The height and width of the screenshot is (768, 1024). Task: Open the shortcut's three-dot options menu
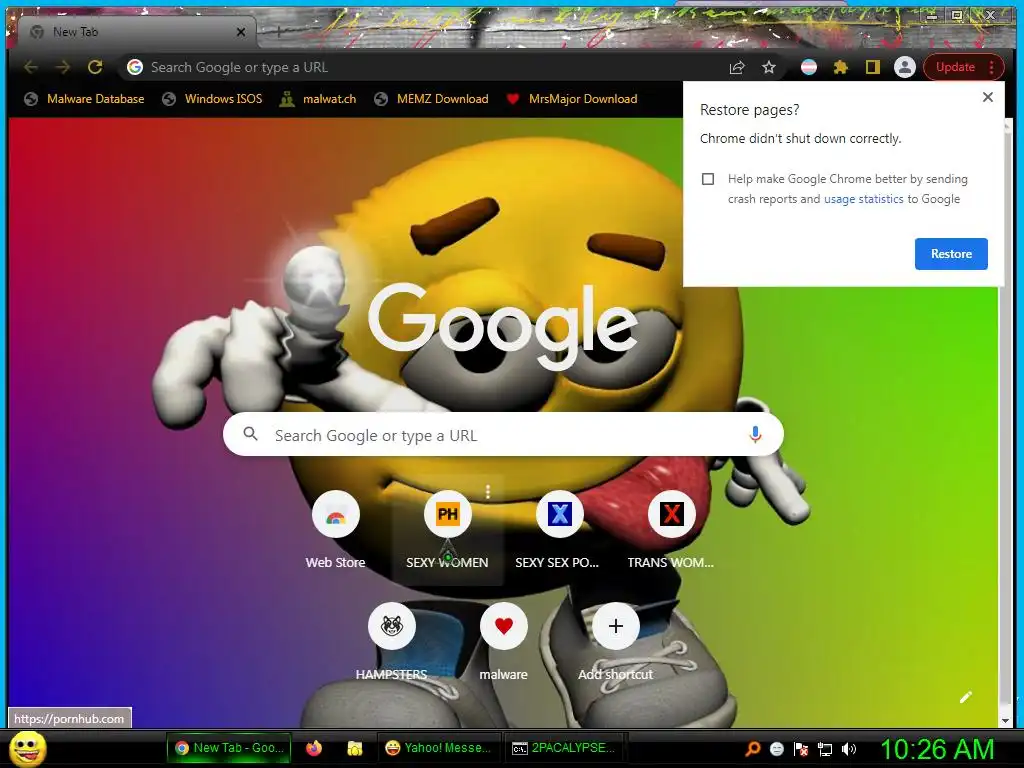tap(488, 491)
